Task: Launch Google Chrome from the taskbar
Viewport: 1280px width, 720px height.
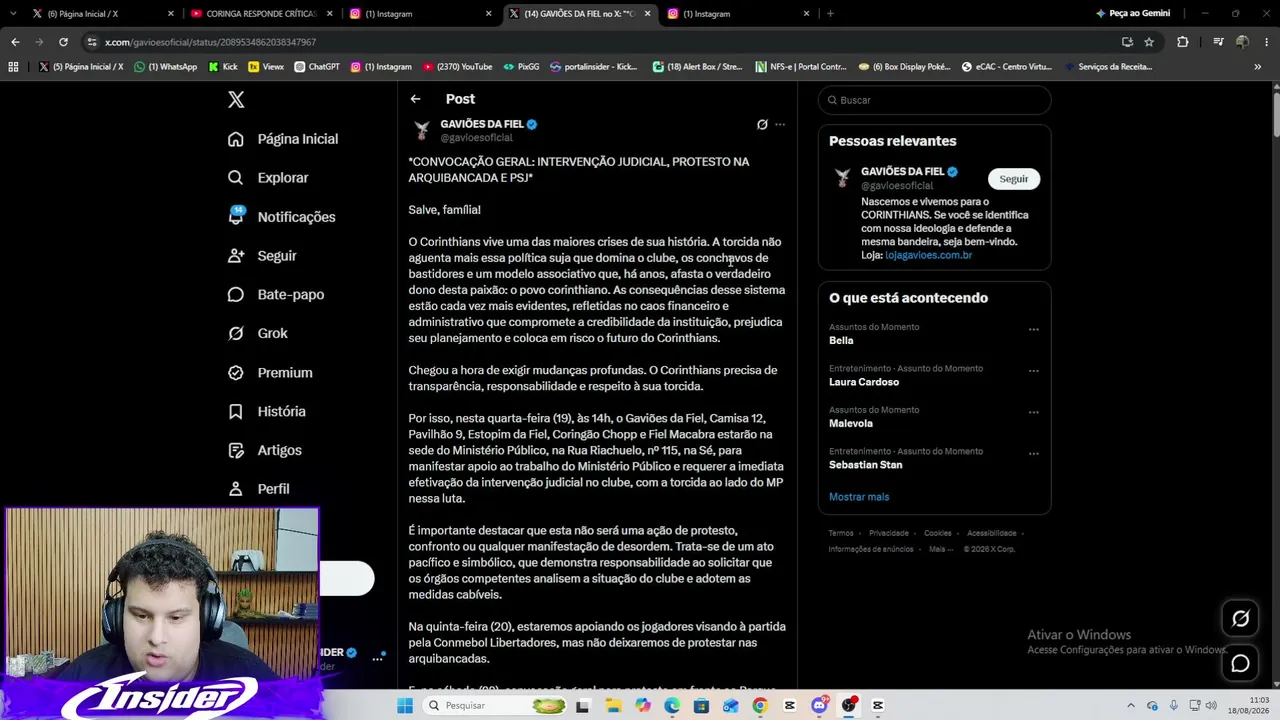Action: [x=760, y=706]
